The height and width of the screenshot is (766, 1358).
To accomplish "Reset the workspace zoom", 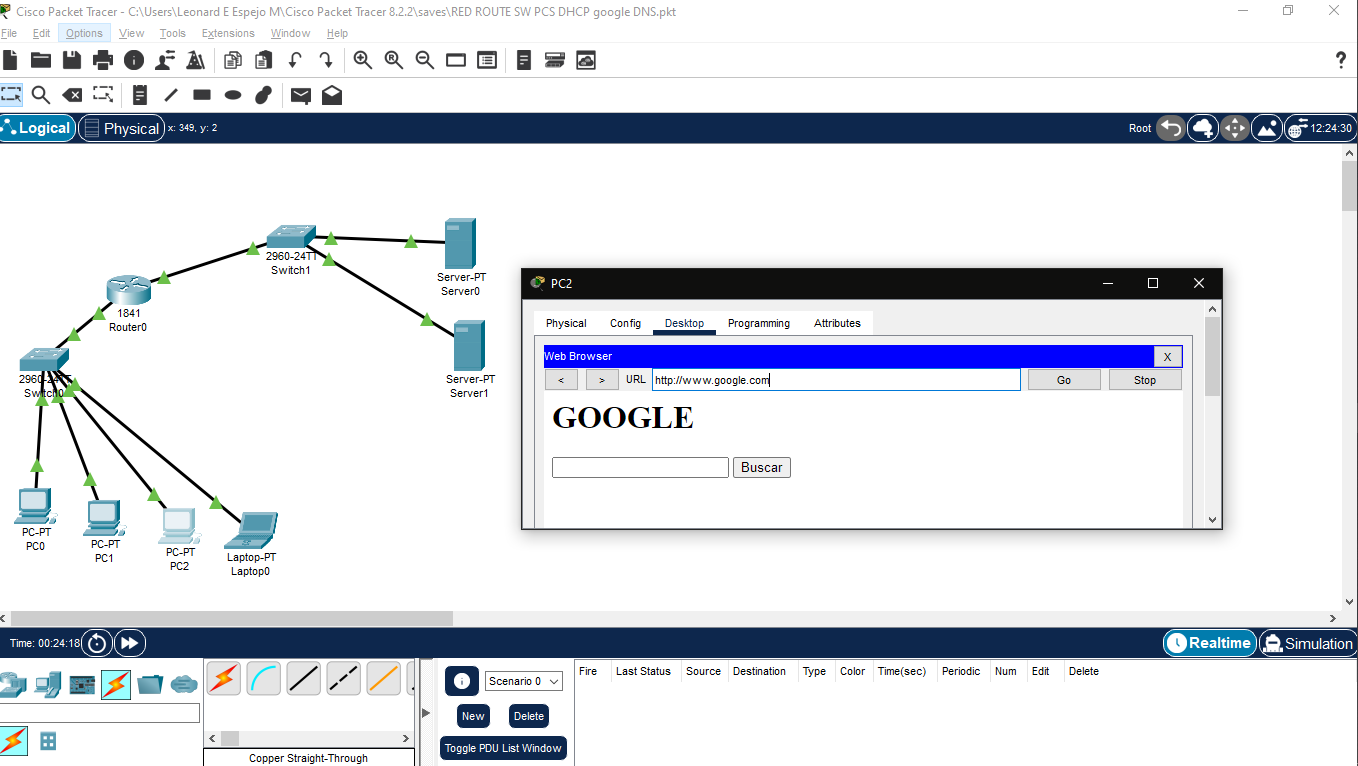I will (394, 60).
